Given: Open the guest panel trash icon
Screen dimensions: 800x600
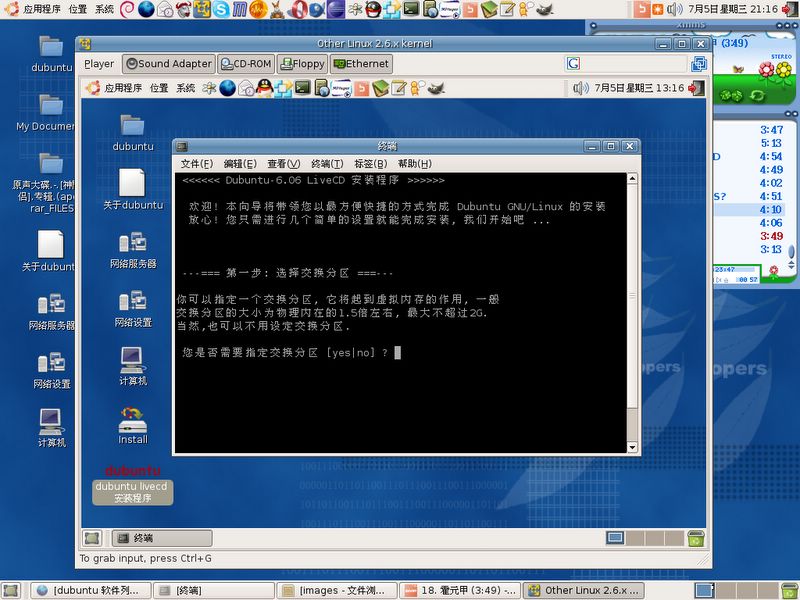Looking at the screenshot, I should tap(696, 538).
